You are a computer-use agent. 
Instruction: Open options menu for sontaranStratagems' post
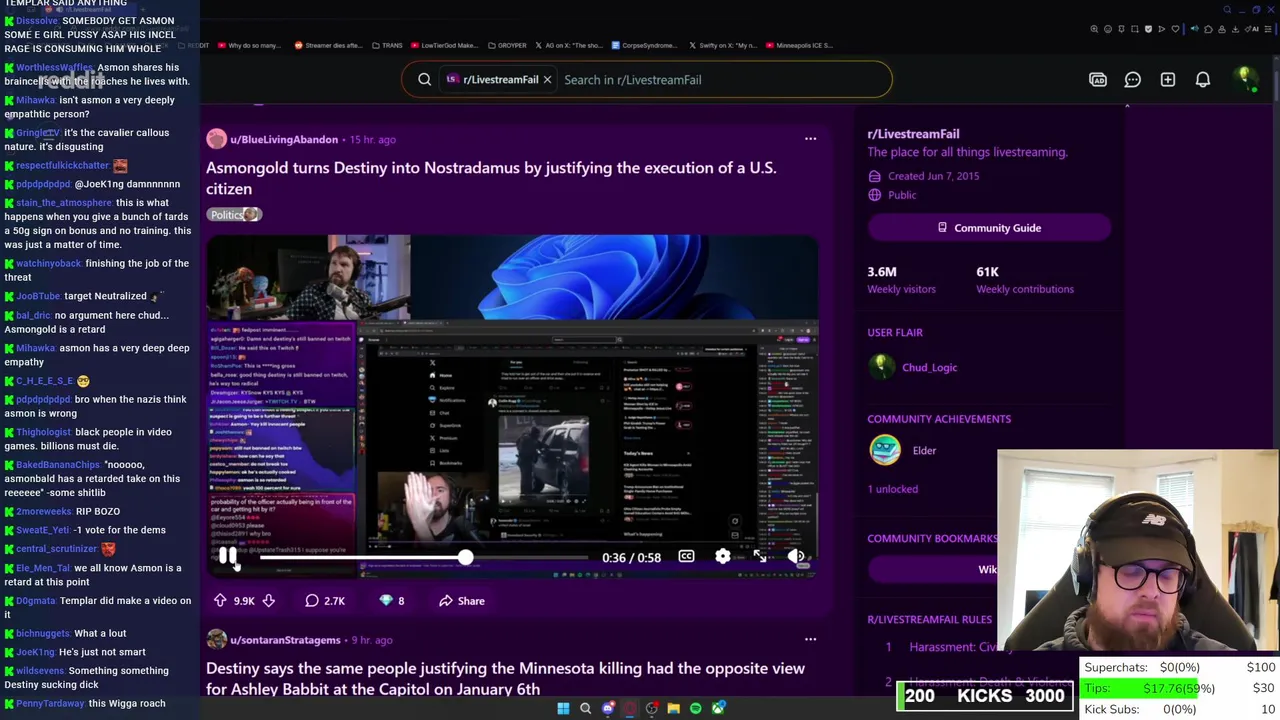pyautogui.click(x=810, y=639)
